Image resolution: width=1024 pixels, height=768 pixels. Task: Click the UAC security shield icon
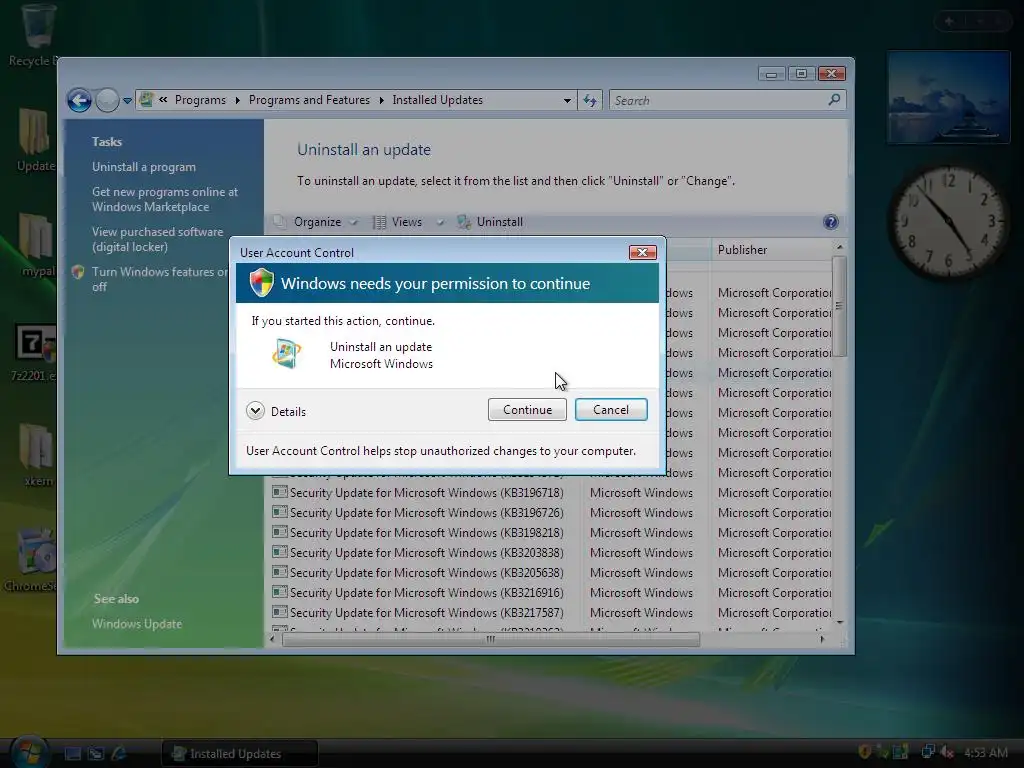(261, 283)
